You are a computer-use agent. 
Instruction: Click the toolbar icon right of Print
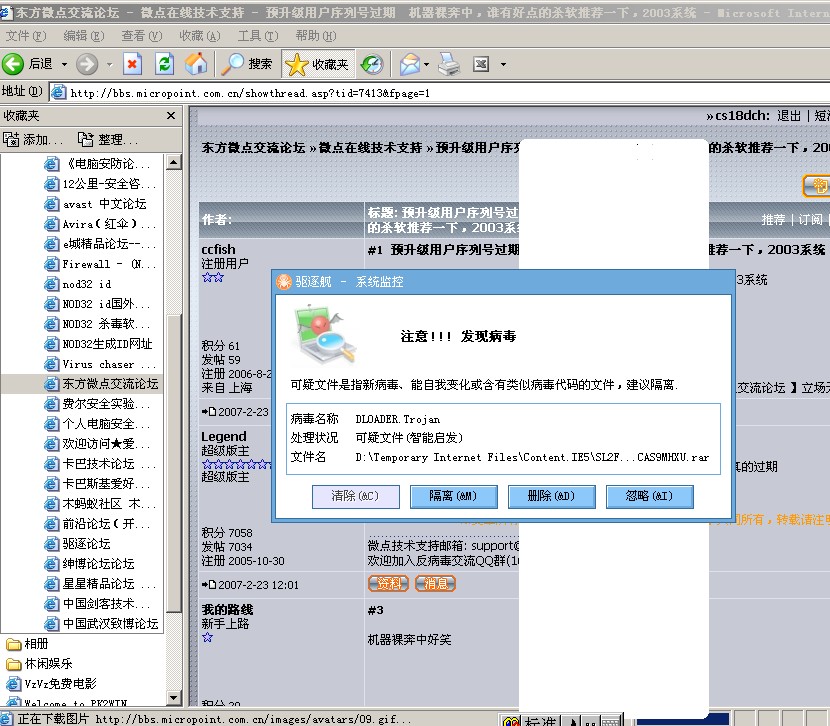coord(481,65)
